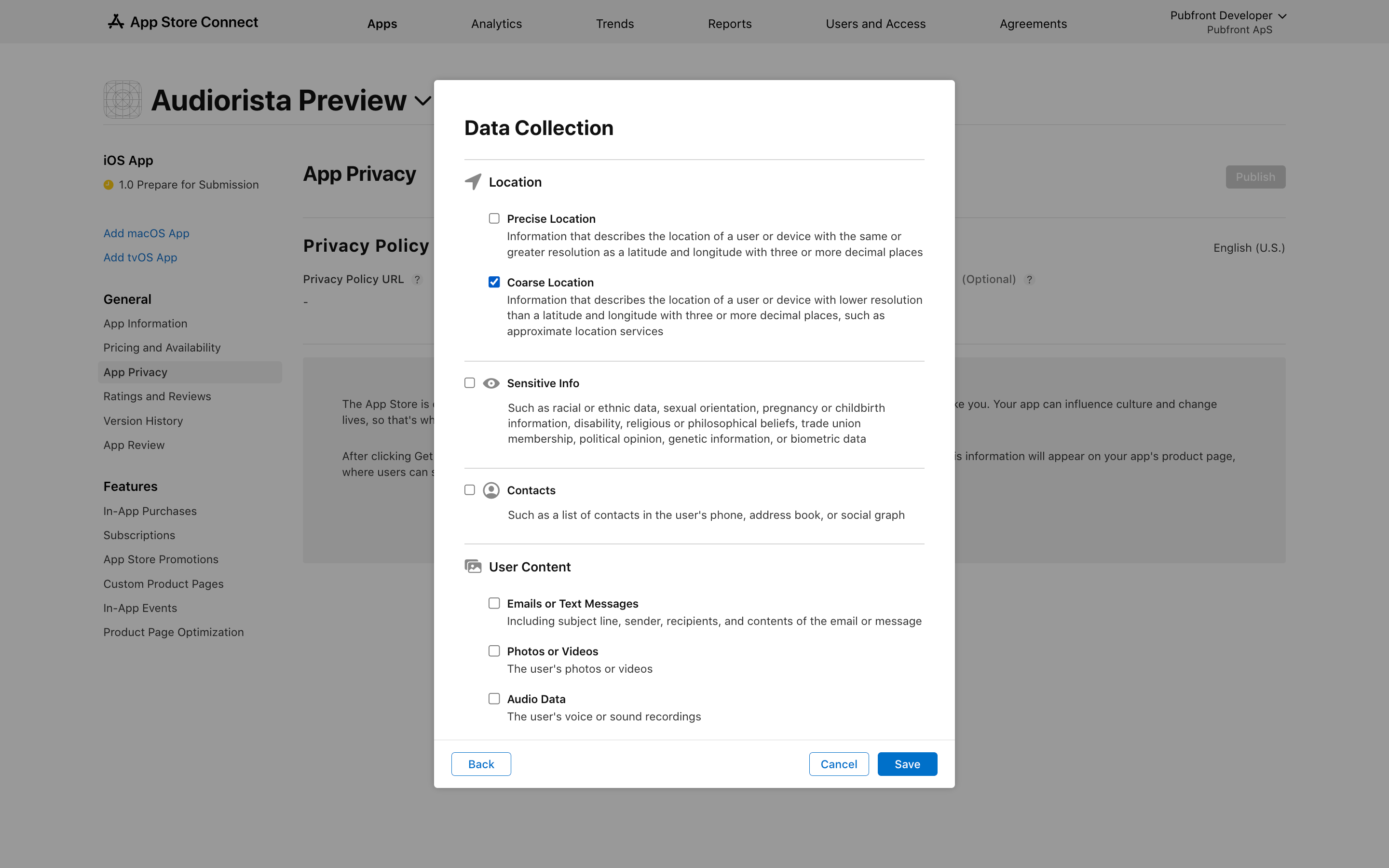Click the yellow Prepare for Submission status dot
This screenshot has width=1389, height=868.
pyautogui.click(x=109, y=185)
